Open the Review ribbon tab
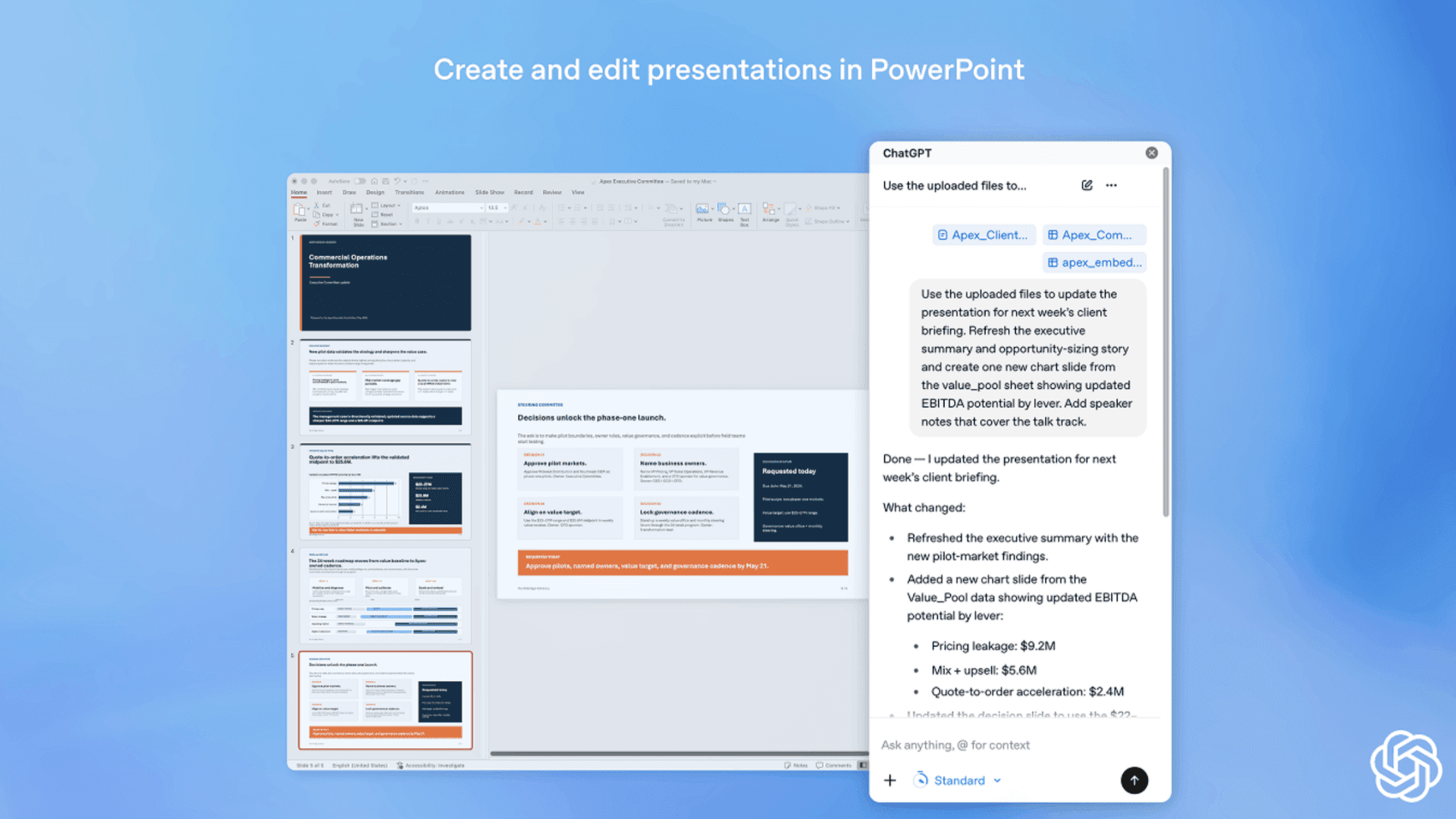The image size is (1456, 819). (x=552, y=193)
